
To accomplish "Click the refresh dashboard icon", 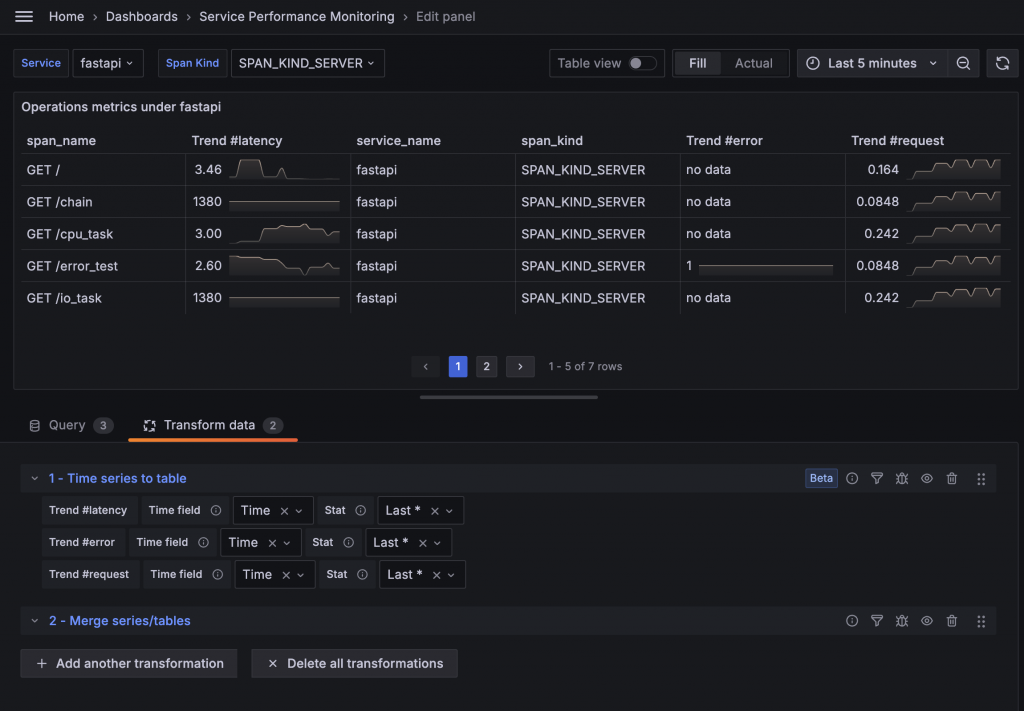I will [x=1002, y=63].
